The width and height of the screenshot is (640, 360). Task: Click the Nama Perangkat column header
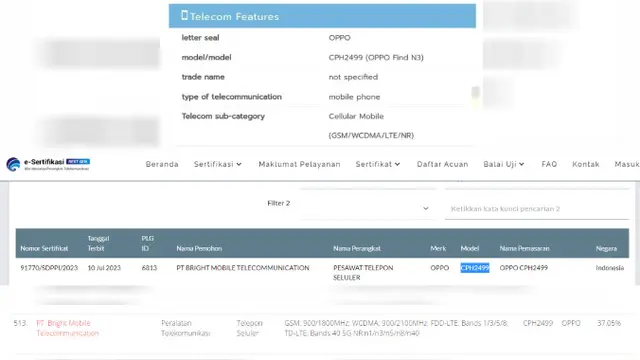357,248
